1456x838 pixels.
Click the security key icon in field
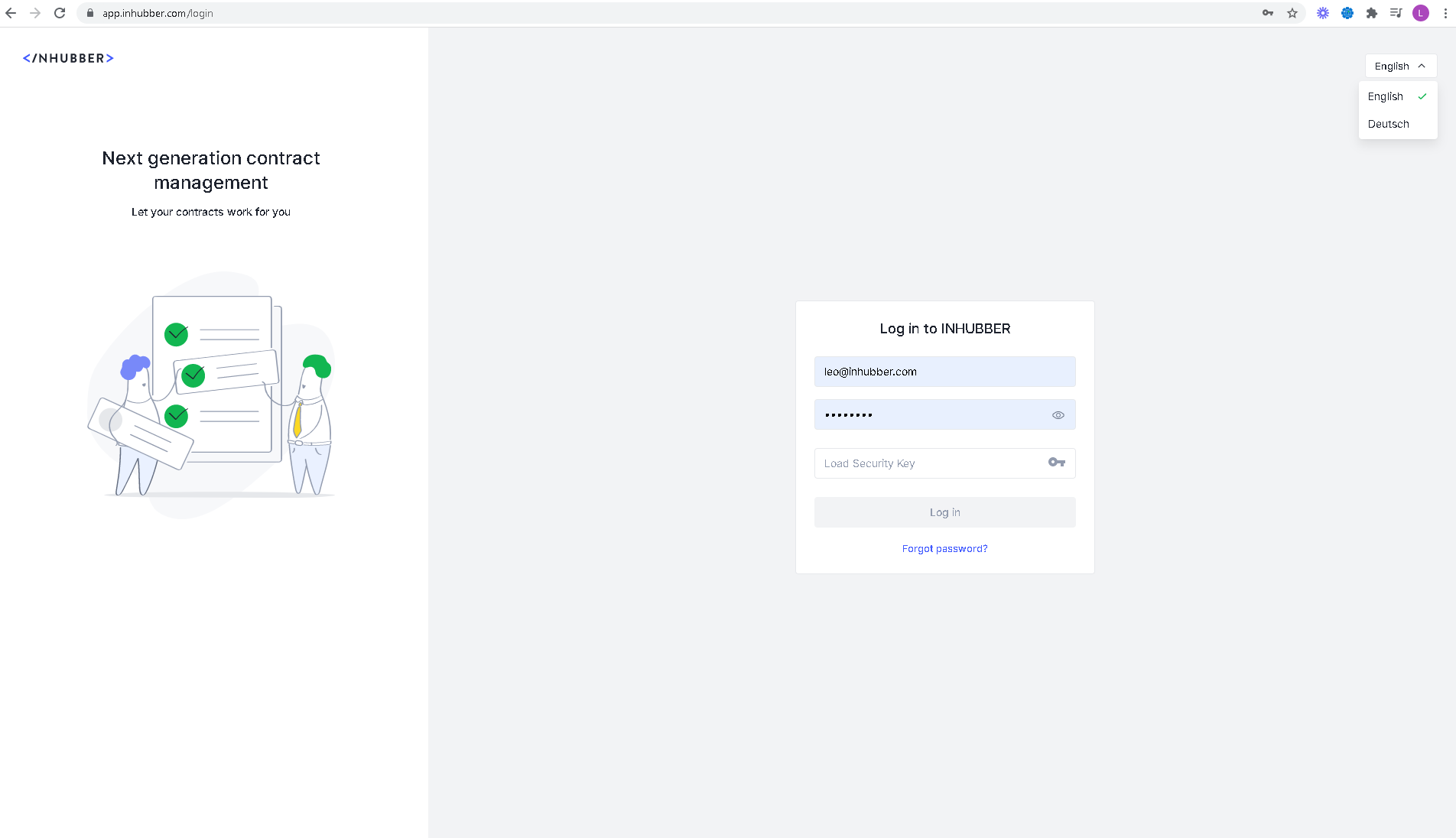[x=1057, y=463]
